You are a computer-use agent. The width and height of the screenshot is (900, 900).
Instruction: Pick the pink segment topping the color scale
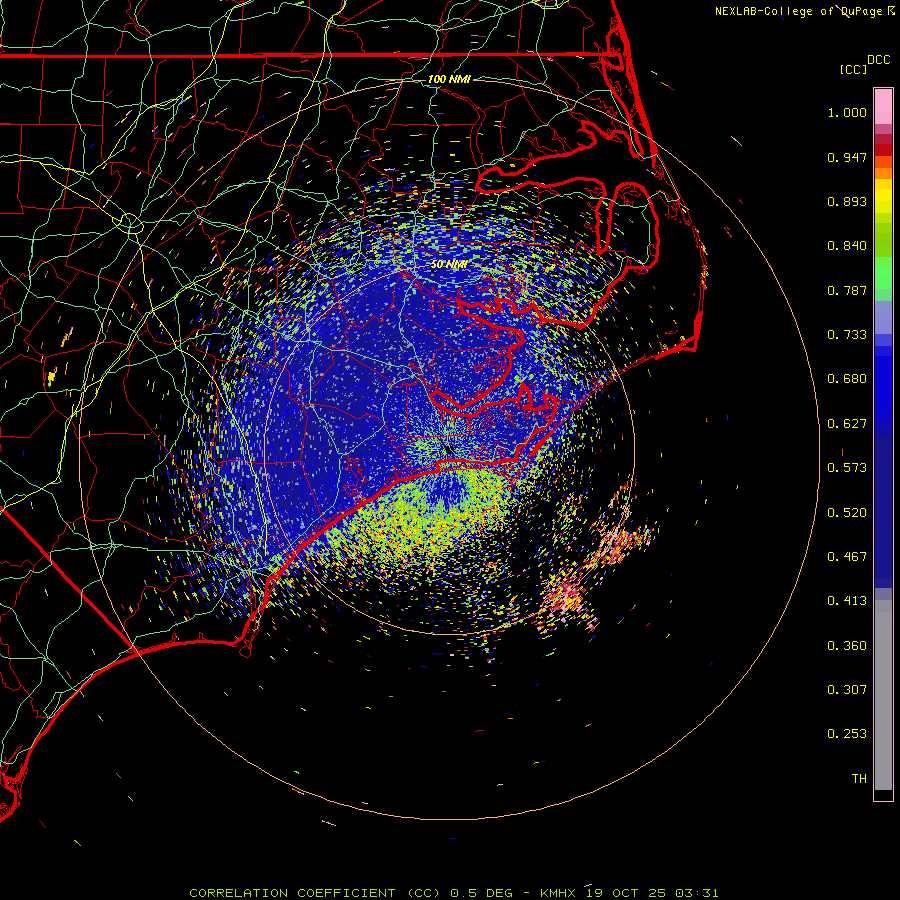click(x=883, y=107)
